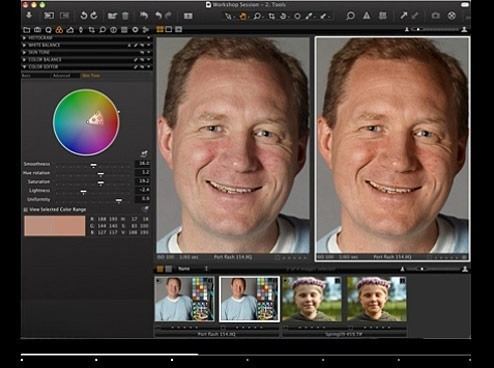Switch viewer to single image view mode

(169, 30)
